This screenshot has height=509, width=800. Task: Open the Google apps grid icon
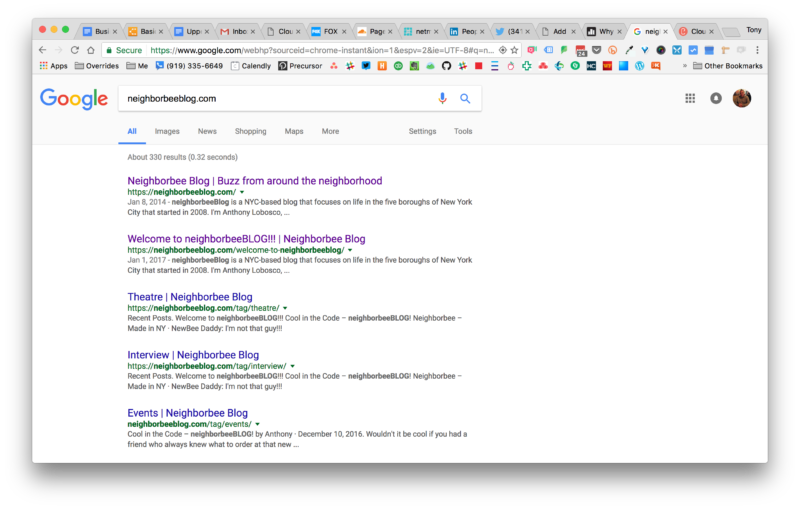[690, 98]
